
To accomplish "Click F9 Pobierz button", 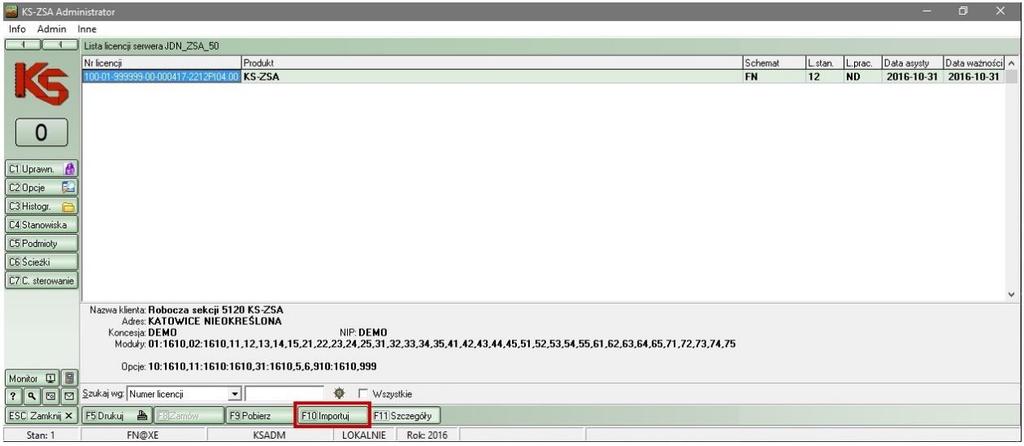I will tap(260, 415).
